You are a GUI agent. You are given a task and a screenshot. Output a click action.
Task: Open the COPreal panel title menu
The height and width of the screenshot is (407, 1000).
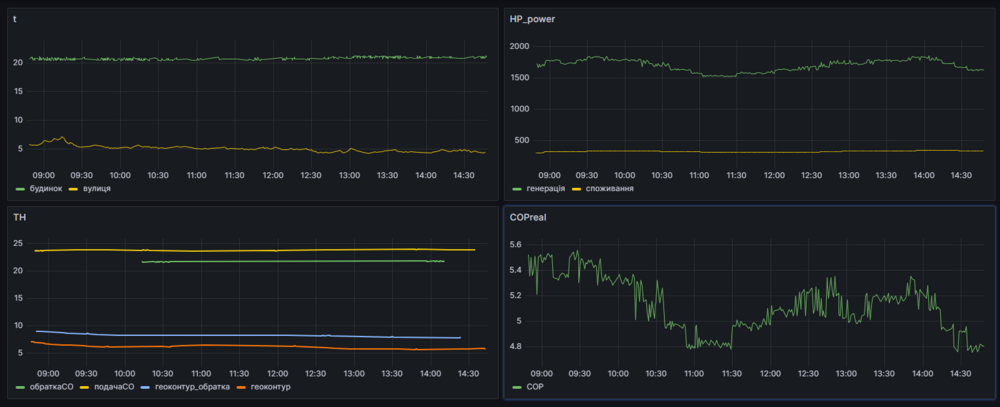(528, 215)
